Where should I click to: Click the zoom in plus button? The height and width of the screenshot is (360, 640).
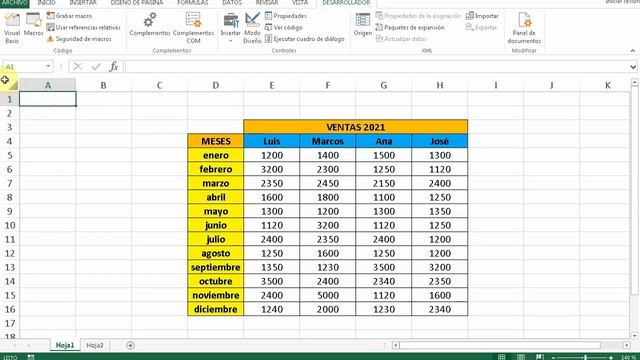[611, 358]
